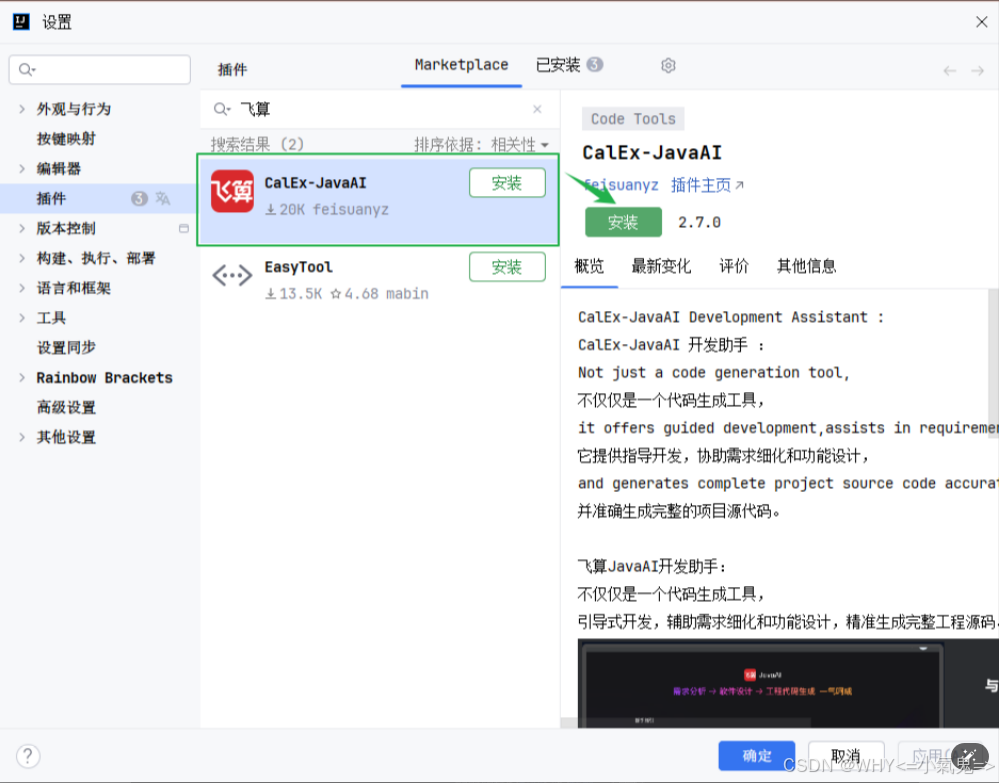Confirm with the 确定 button
This screenshot has width=999, height=783.
(757, 756)
